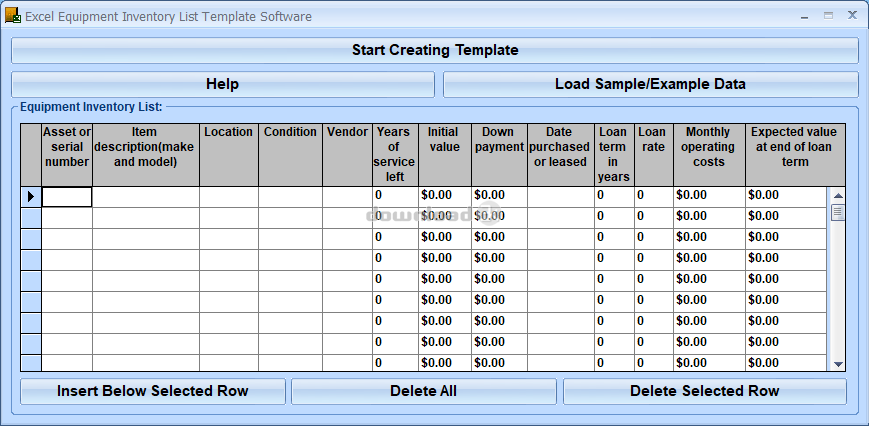Minimize the application window

pyautogui.click(x=804, y=17)
